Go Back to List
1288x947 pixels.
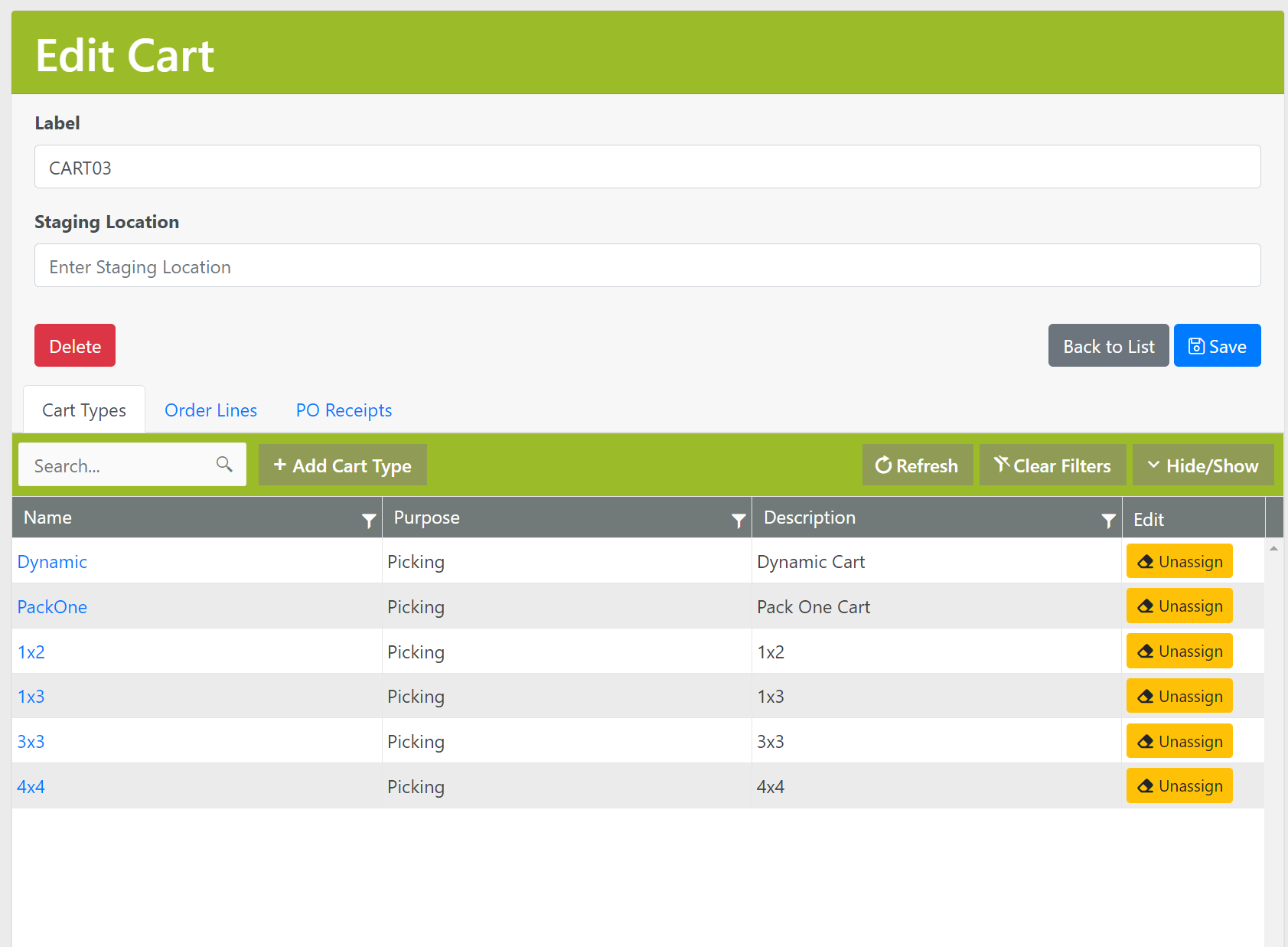(1109, 345)
